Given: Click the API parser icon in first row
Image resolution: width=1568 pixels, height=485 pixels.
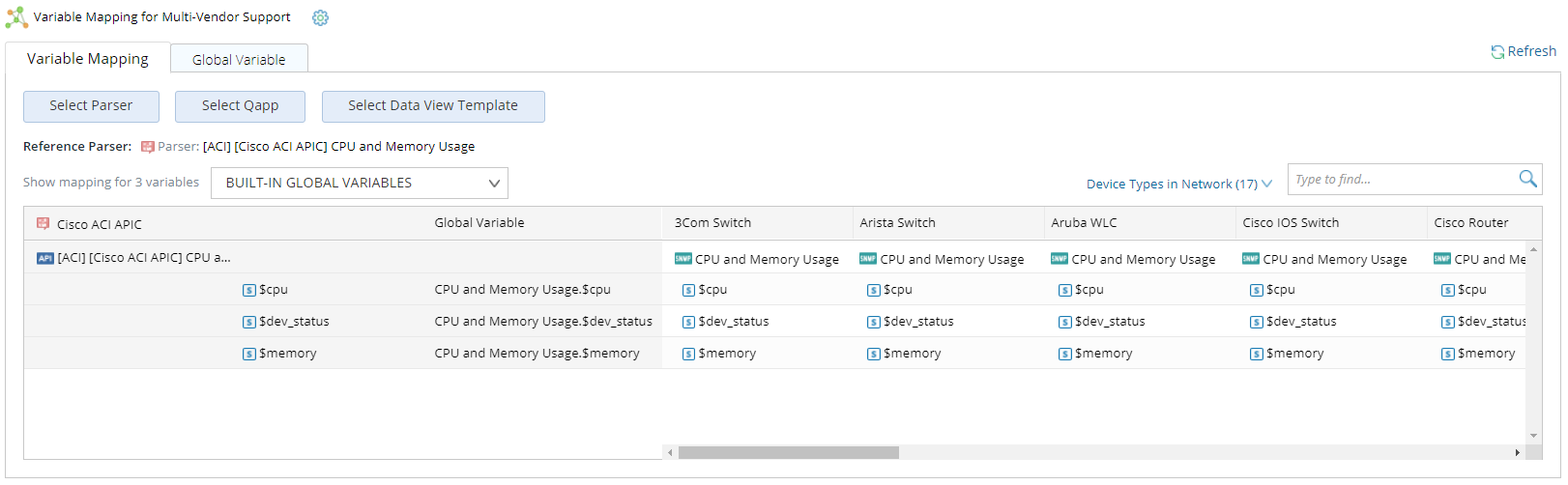Looking at the screenshot, I should pos(44,258).
